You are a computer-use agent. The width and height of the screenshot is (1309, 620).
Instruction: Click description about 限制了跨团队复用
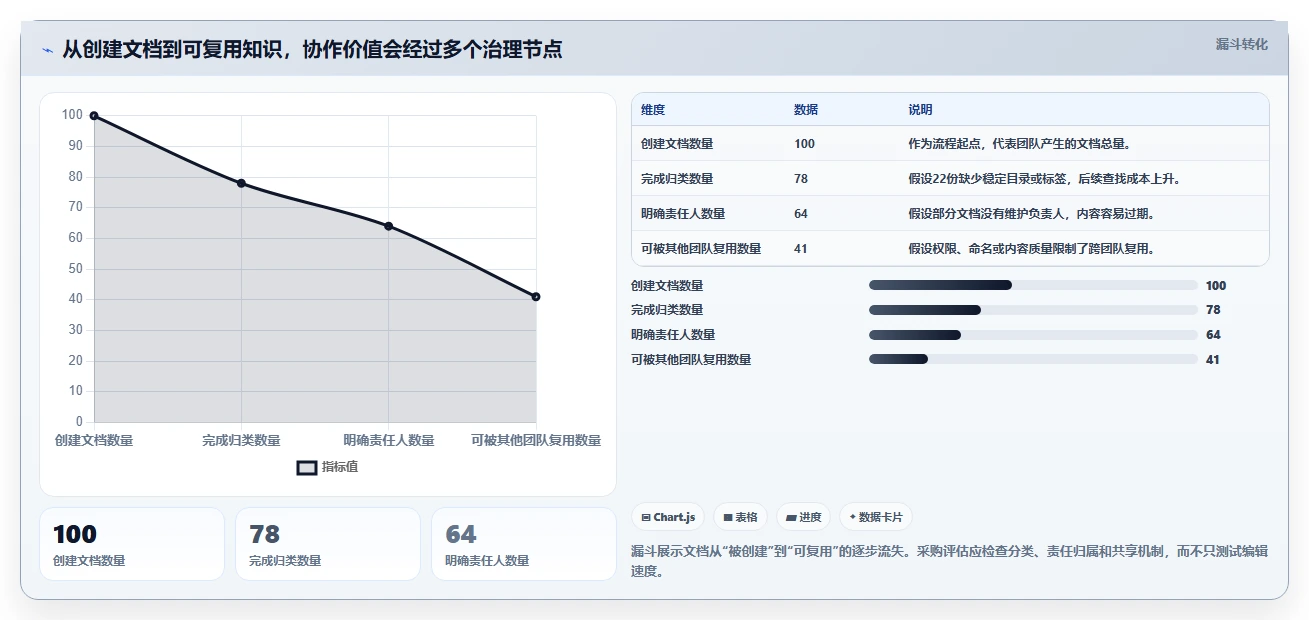point(1032,249)
